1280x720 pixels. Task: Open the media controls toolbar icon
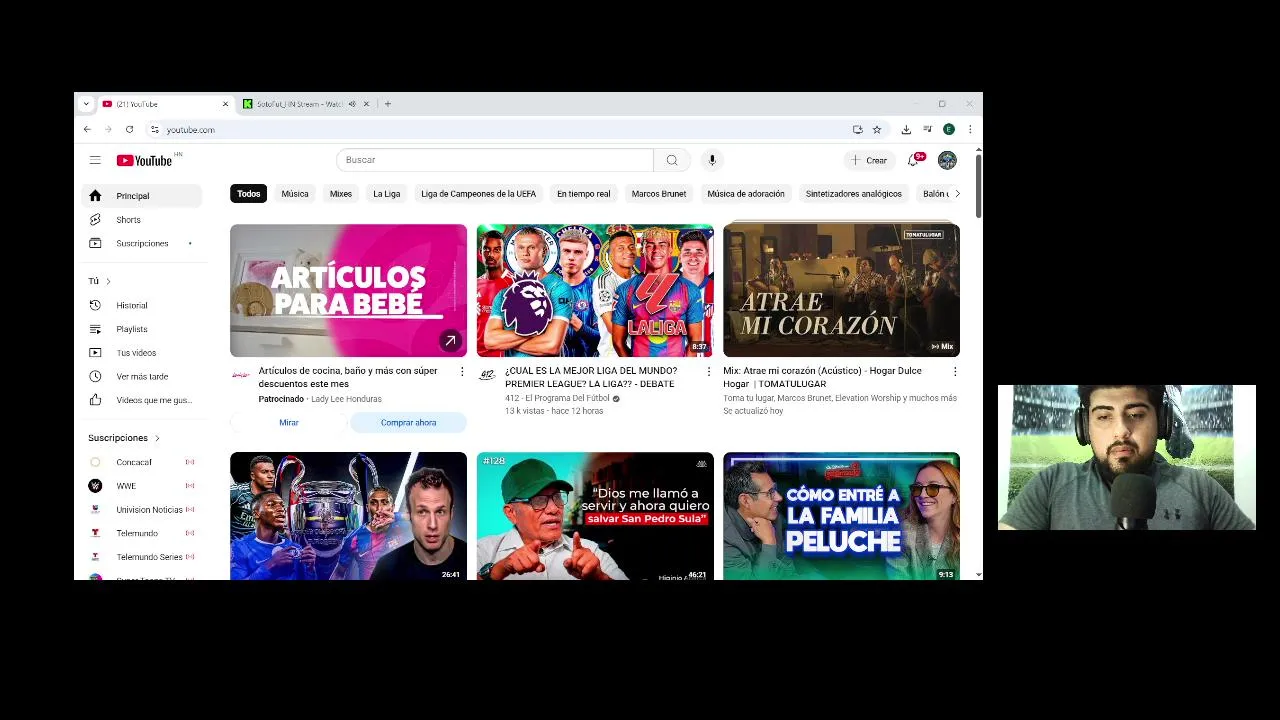click(928, 129)
